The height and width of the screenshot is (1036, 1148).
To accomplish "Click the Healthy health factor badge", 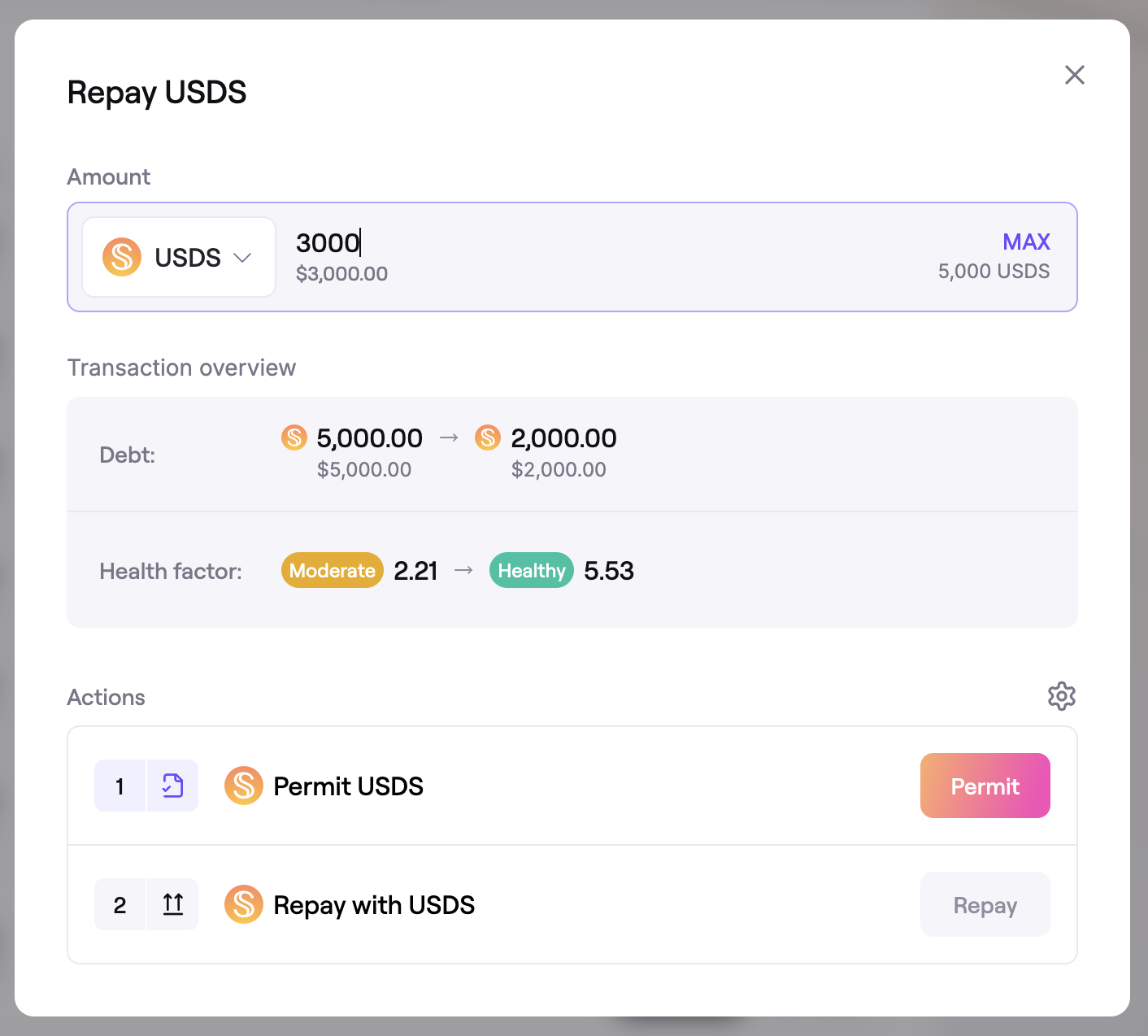I will [532, 571].
